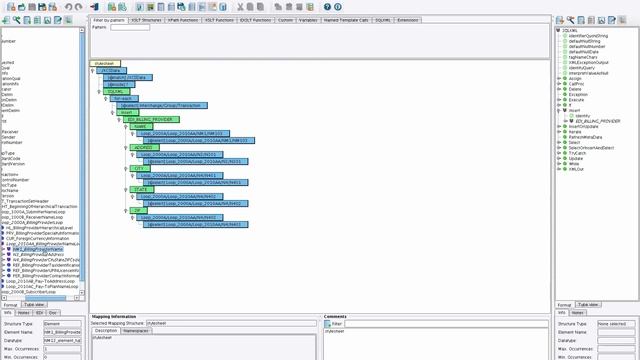Select the stylesheet root node in mapping

point(105,63)
